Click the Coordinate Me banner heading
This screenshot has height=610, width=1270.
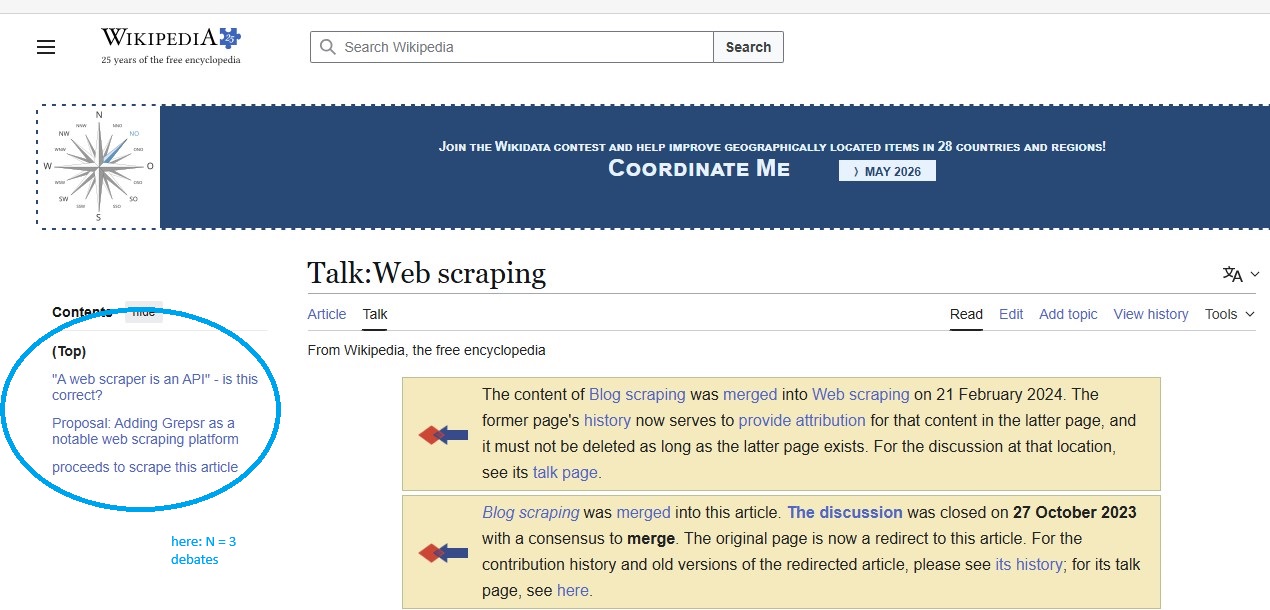point(699,169)
